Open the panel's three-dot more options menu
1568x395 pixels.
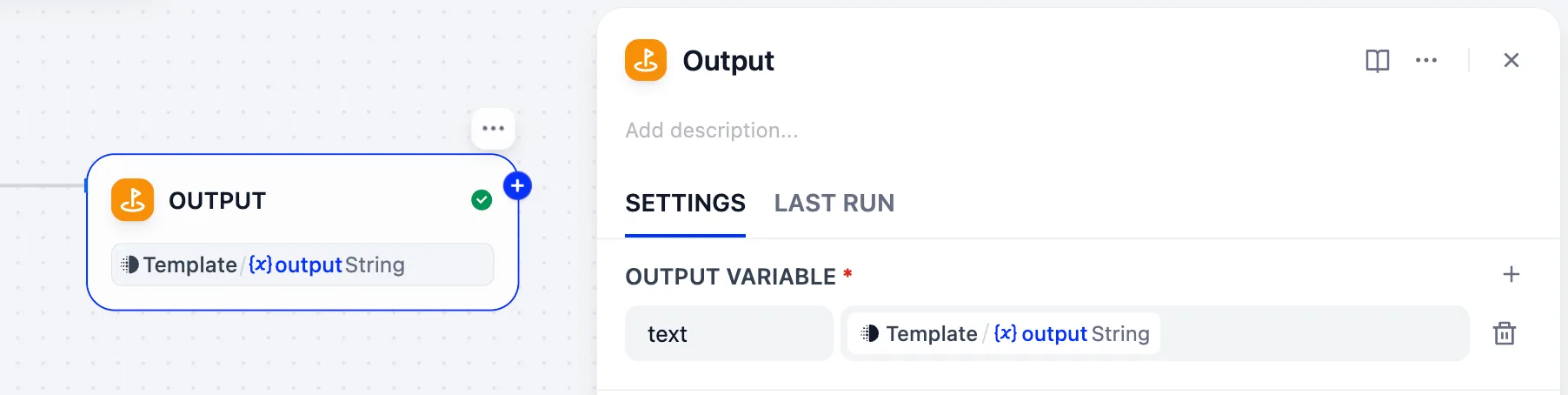[1426, 60]
